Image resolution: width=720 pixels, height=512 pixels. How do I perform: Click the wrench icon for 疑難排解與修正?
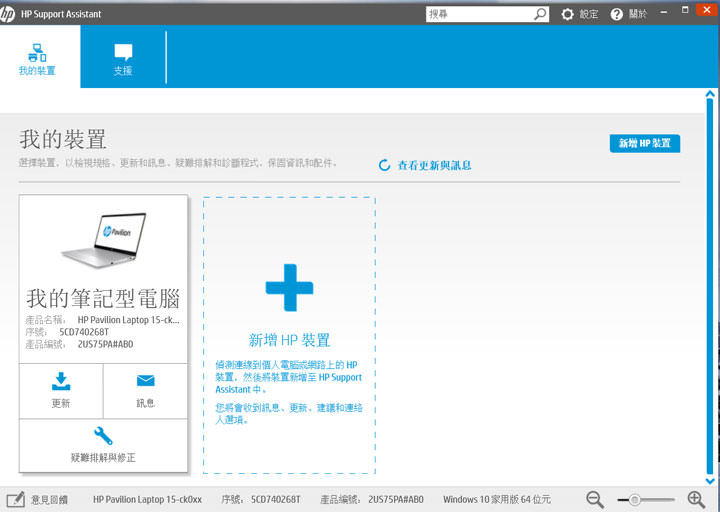coord(103,436)
